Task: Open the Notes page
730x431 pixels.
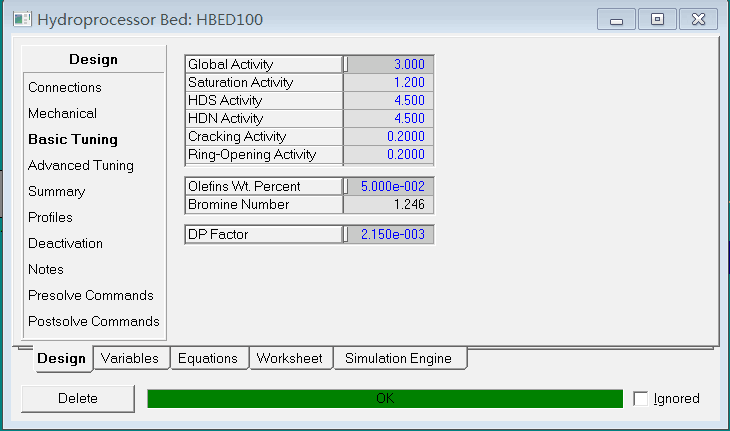Action: pos(46,269)
